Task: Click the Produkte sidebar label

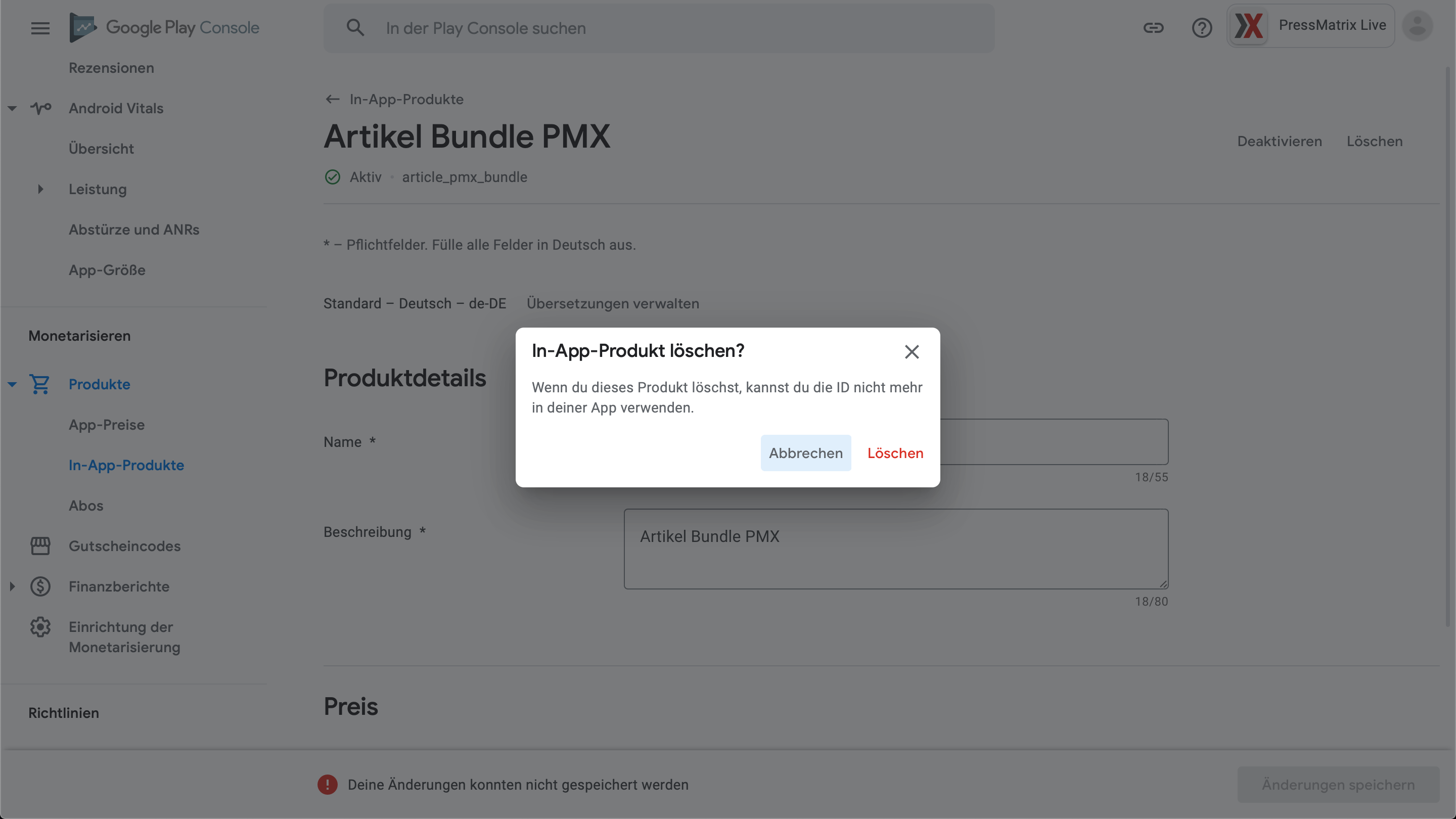Action: pos(100,384)
